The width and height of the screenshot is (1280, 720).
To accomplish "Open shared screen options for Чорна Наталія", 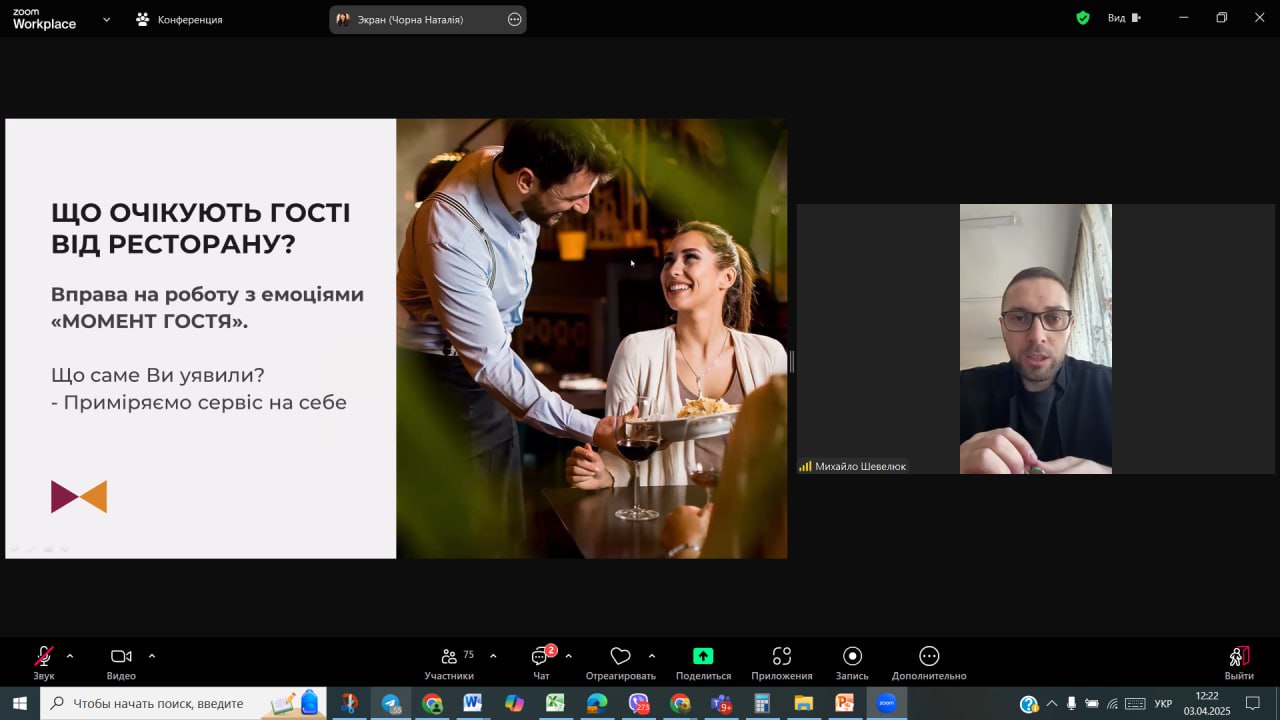I will coord(514,19).
